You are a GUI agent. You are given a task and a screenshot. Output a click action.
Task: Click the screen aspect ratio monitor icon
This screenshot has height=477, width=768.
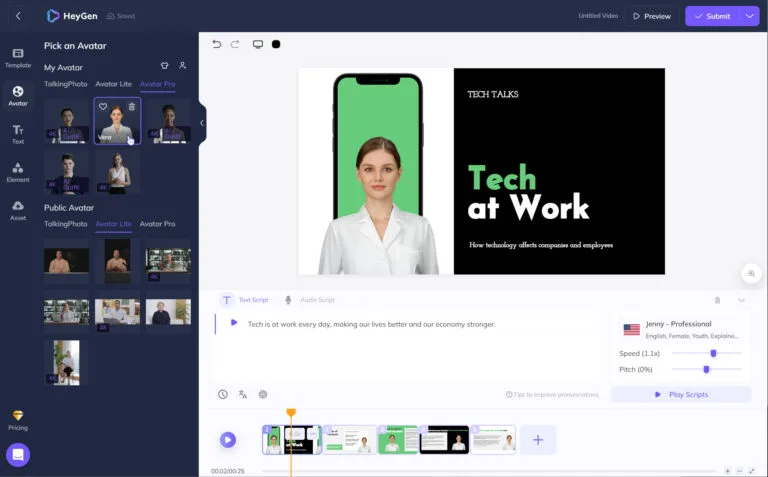[x=258, y=44]
